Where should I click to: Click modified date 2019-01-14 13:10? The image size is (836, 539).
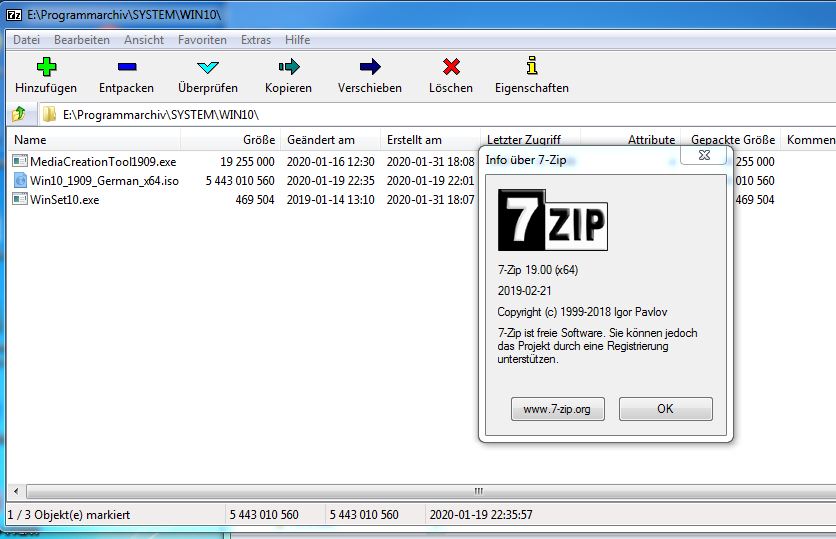point(331,200)
